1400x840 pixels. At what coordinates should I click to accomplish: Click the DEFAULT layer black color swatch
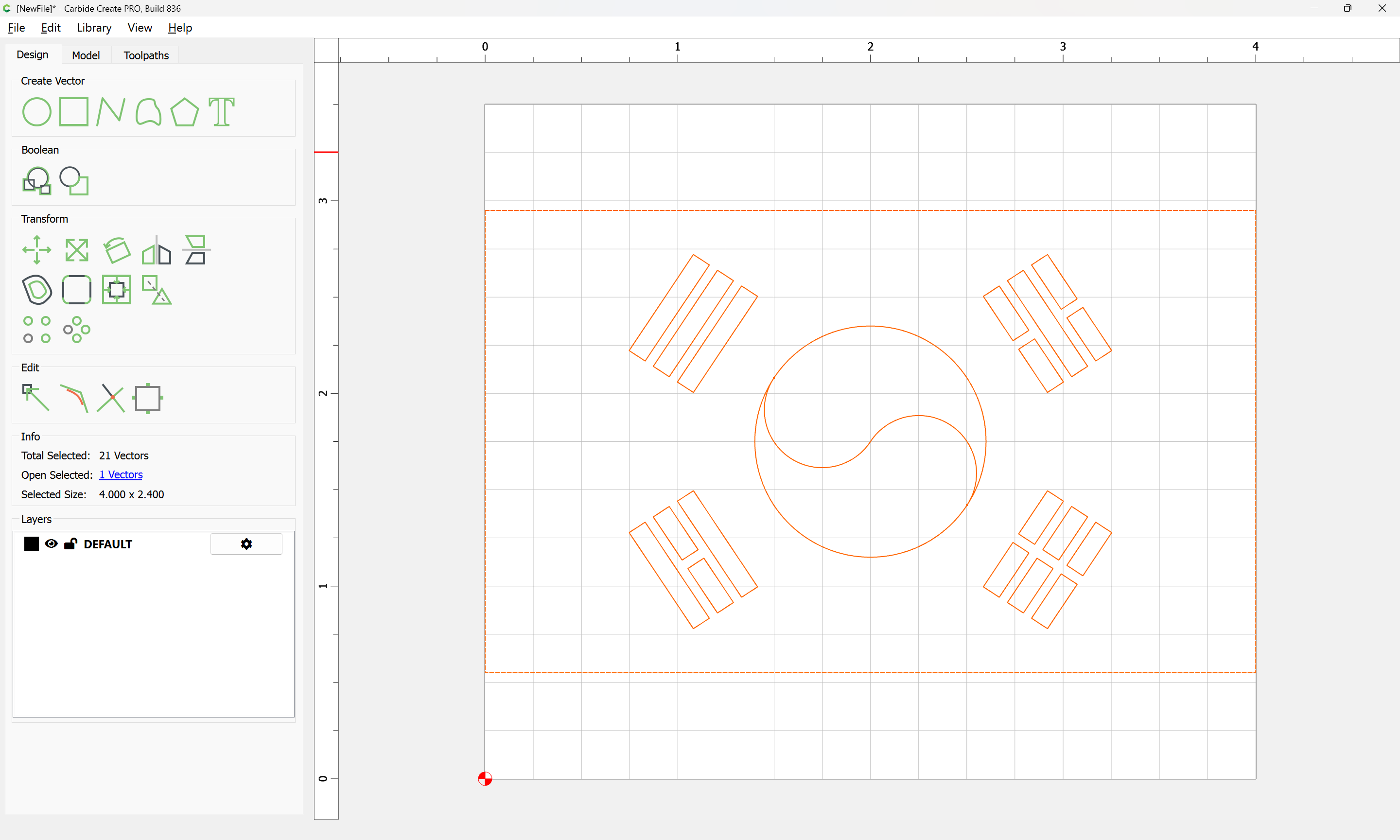coord(32,544)
